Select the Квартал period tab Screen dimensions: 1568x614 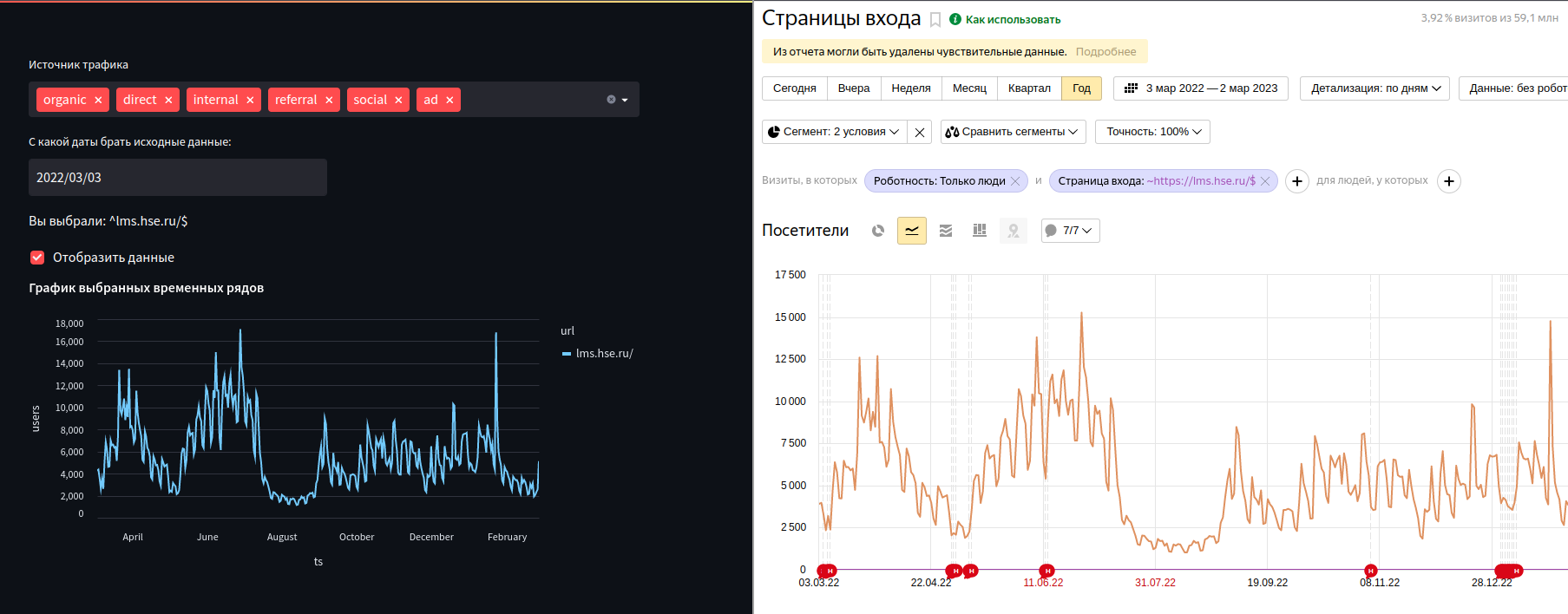click(1029, 88)
